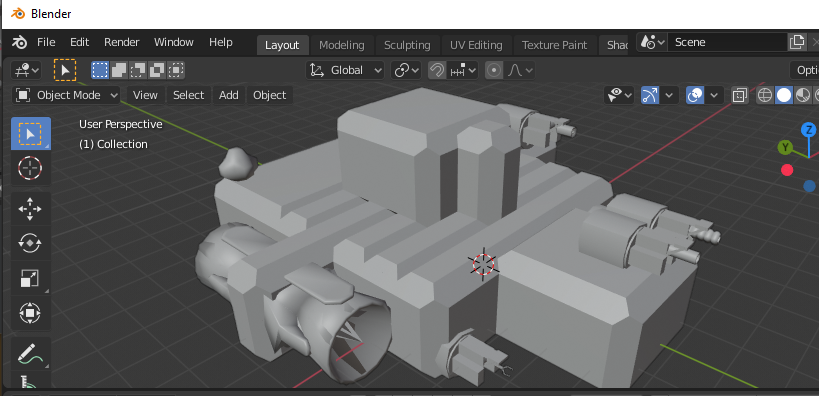Toggle X-ray view button
Viewport: 819px width, 396px height.
pyautogui.click(x=739, y=95)
